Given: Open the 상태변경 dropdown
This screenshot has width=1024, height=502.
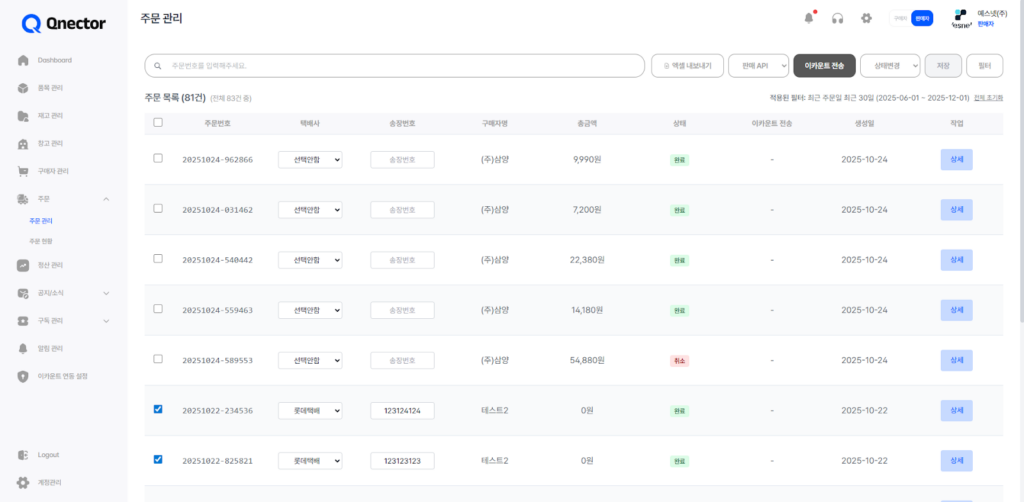Looking at the screenshot, I should pos(889,66).
